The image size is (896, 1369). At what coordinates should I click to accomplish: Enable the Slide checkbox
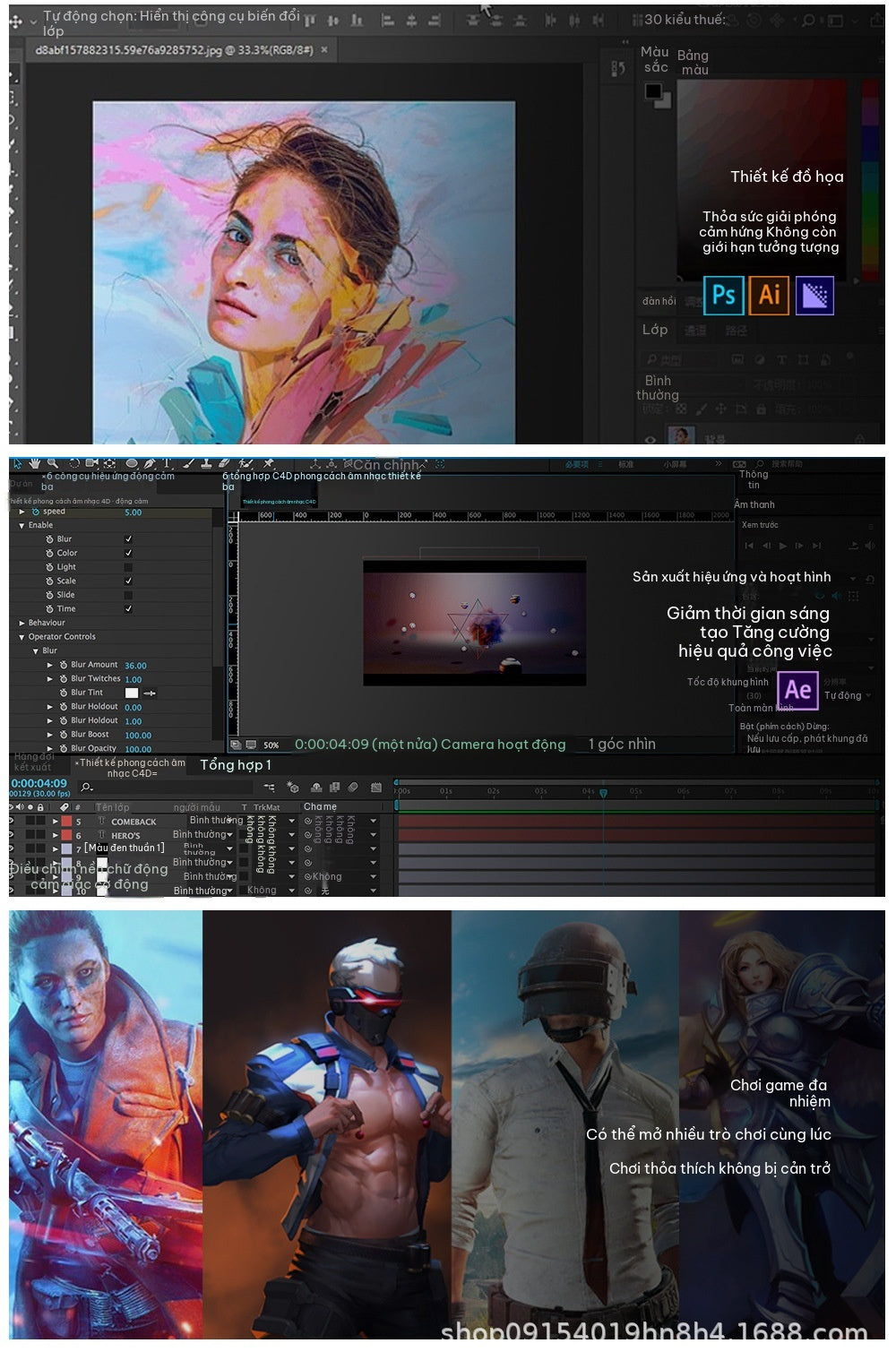pos(128,595)
